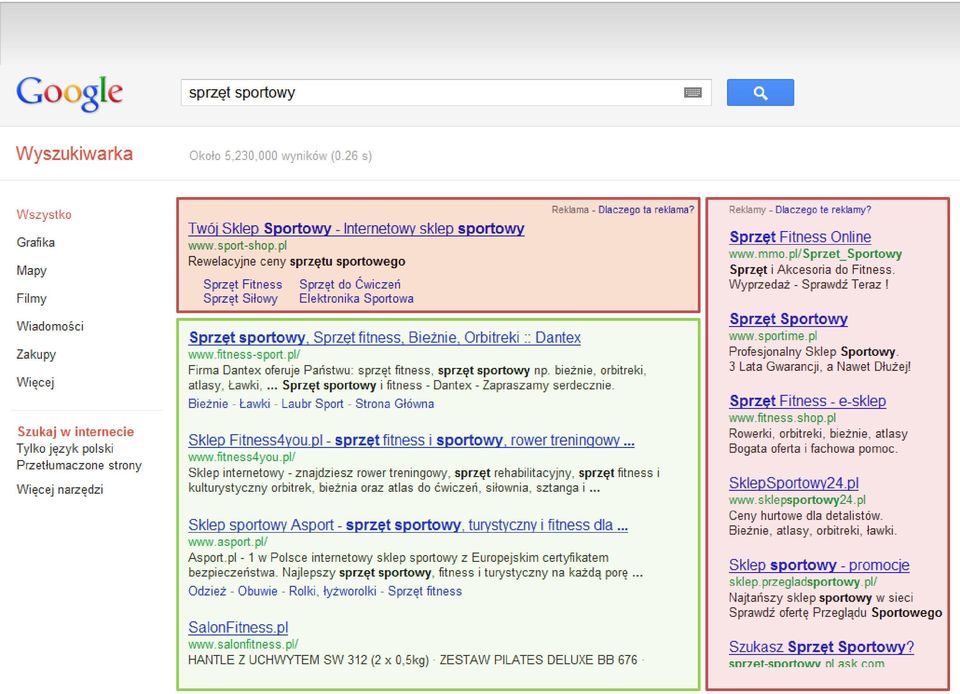This screenshot has width=960, height=694.
Task: Click URL text 'www.fitness4you.pl/'
Action: [242, 457]
